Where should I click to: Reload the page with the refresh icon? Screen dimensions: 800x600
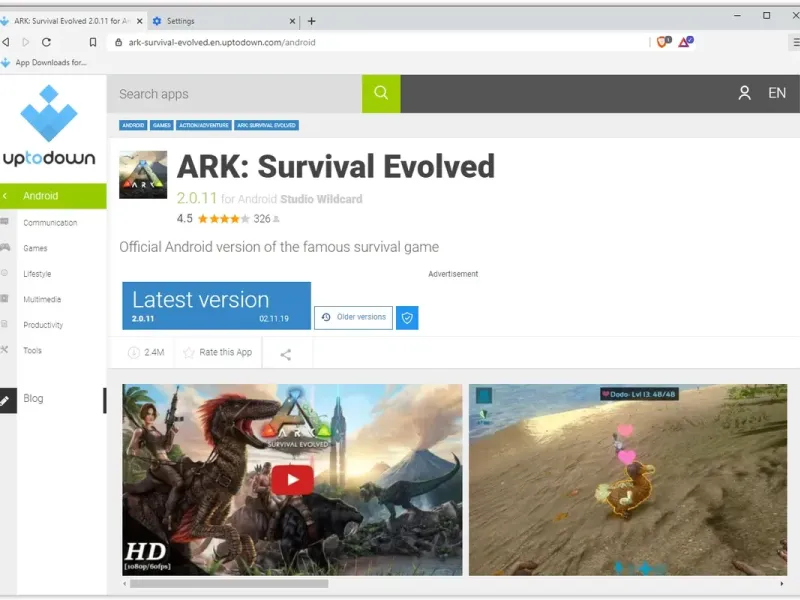pyautogui.click(x=46, y=42)
